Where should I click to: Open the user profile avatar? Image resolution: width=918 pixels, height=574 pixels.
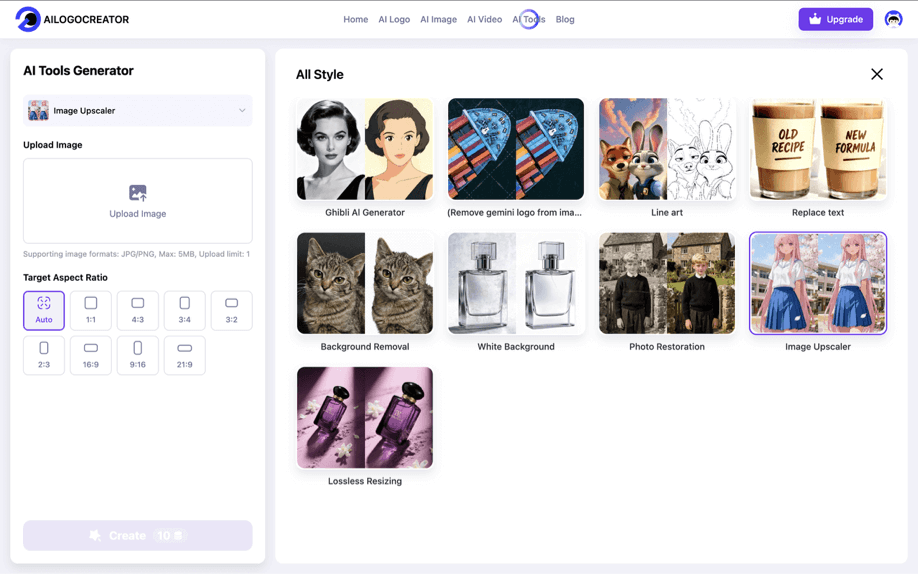coord(893,19)
